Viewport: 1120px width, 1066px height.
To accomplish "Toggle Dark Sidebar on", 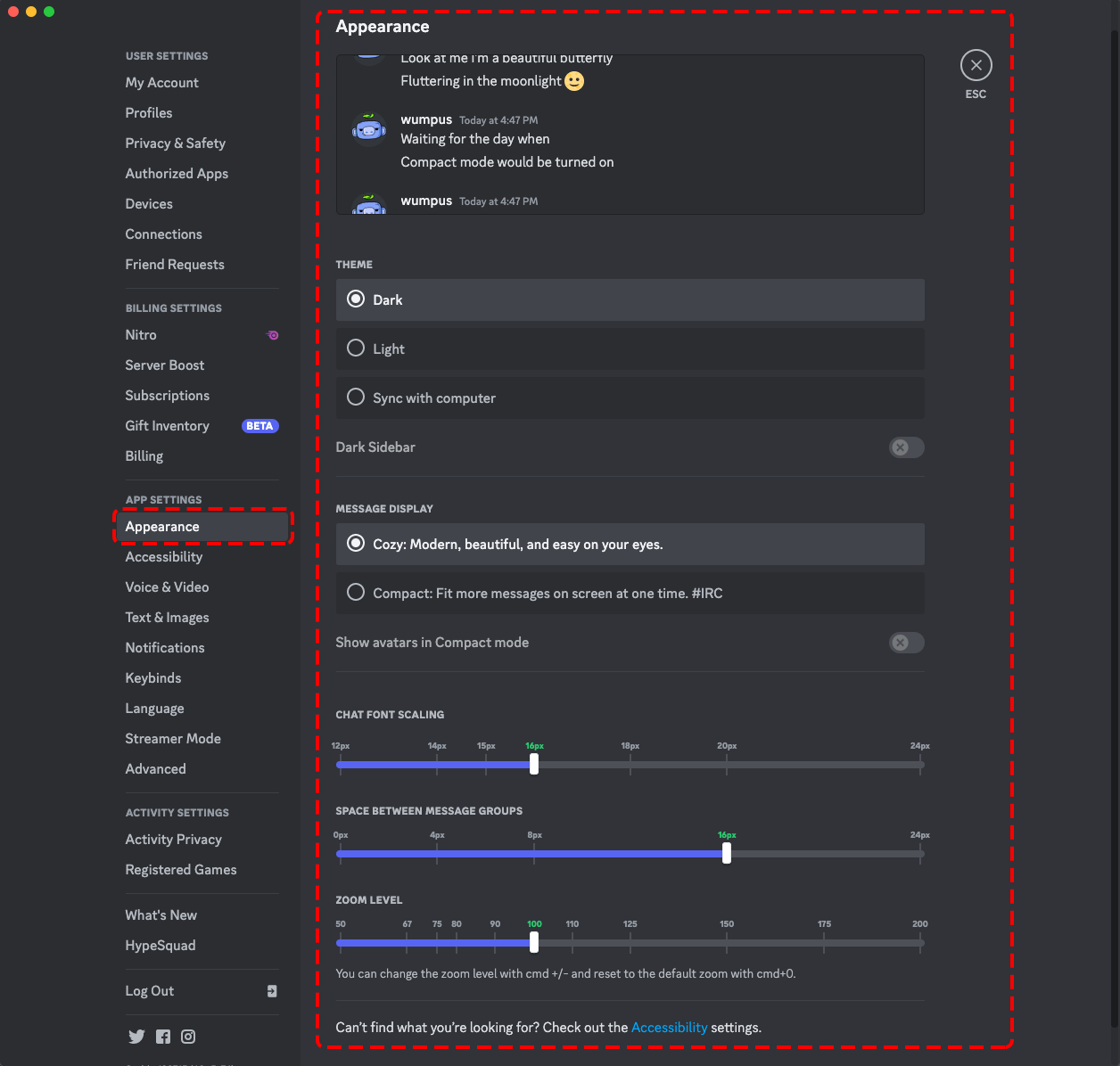I will pos(906,447).
